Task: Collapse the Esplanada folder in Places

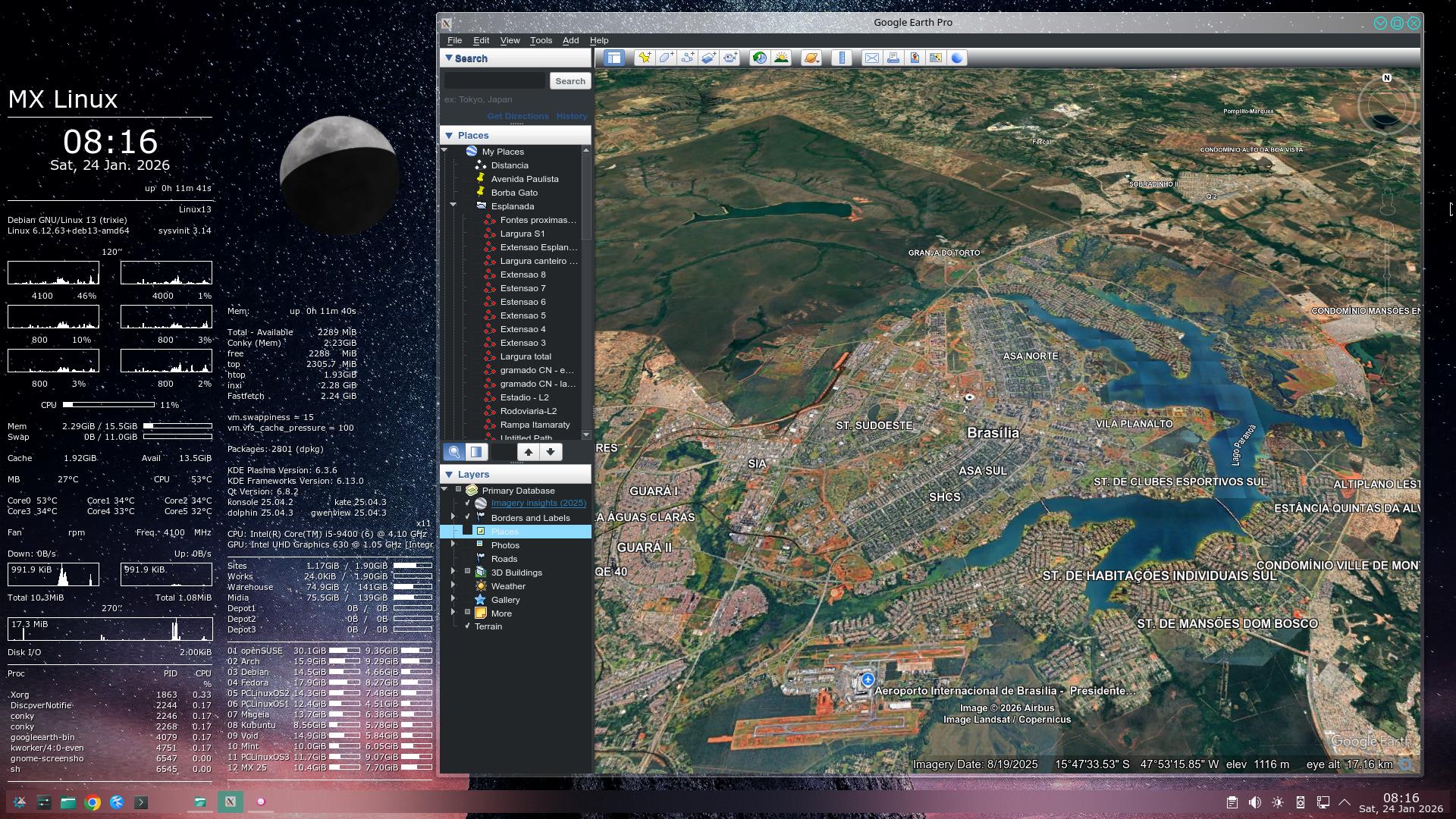Action: click(453, 206)
